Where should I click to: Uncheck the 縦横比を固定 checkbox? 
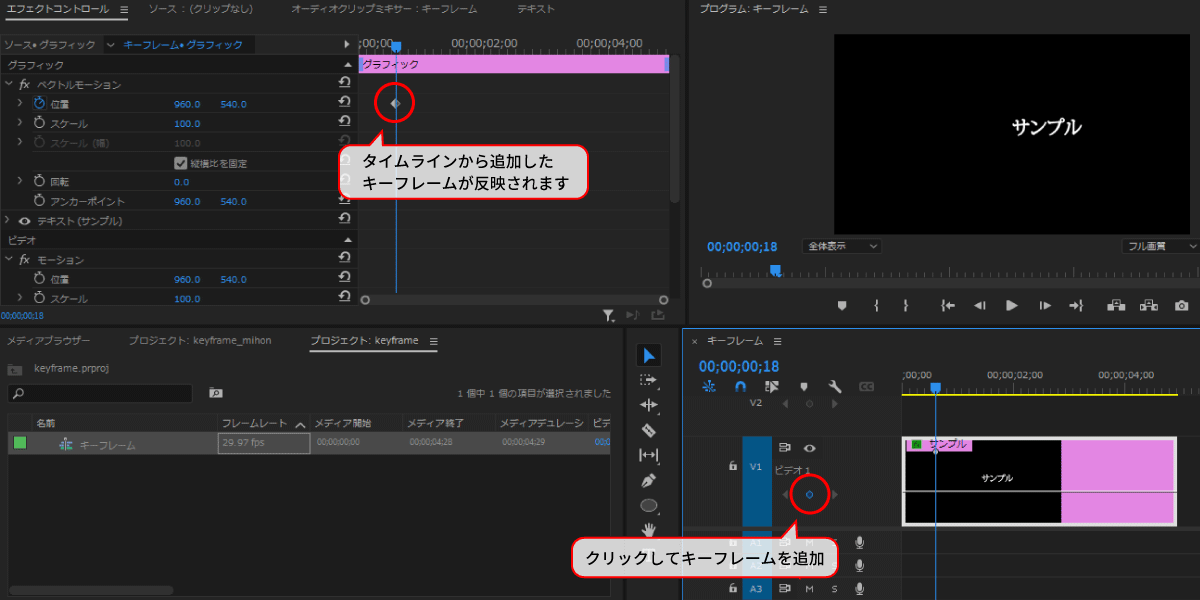coord(180,163)
